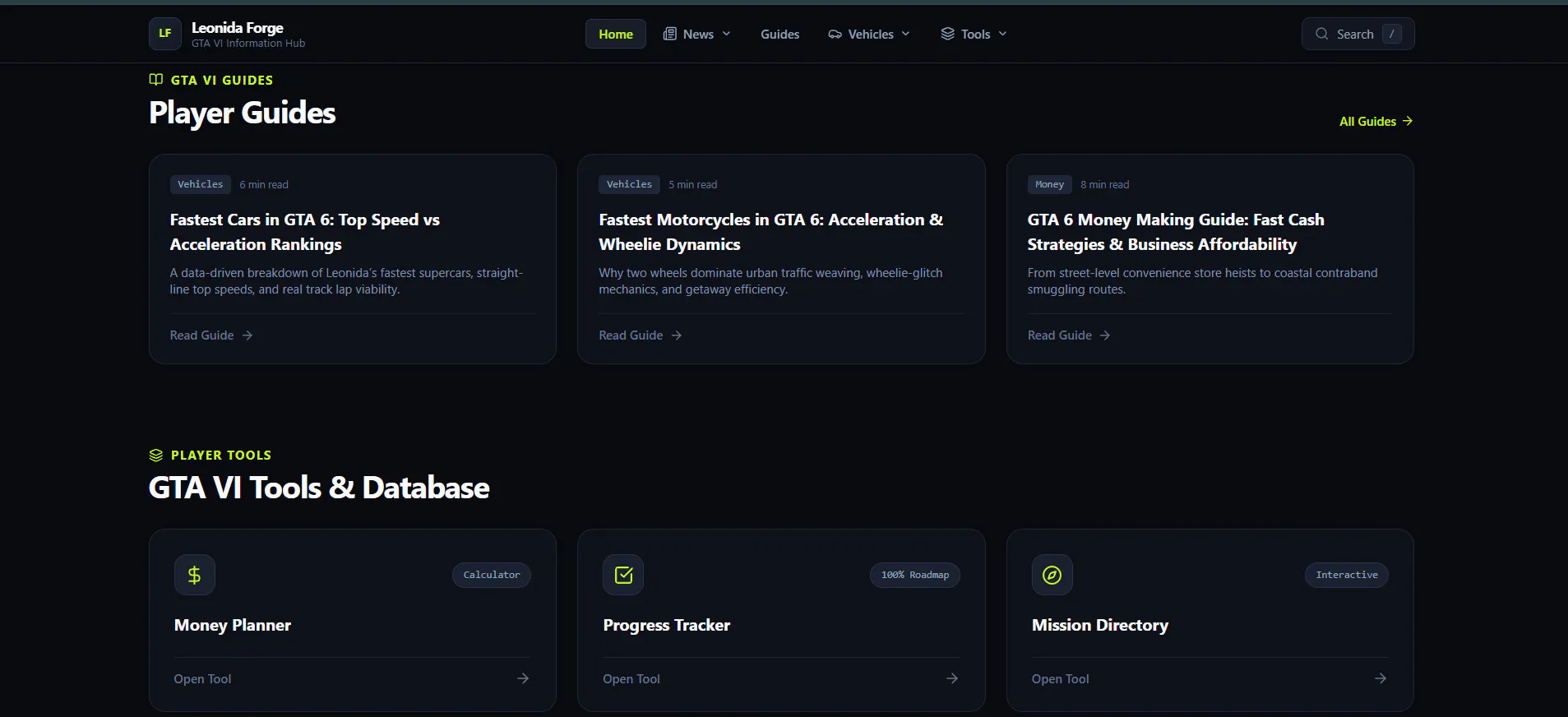This screenshot has width=1568, height=717.
Task: Click the Search input field
Action: click(x=1358, y=34)
